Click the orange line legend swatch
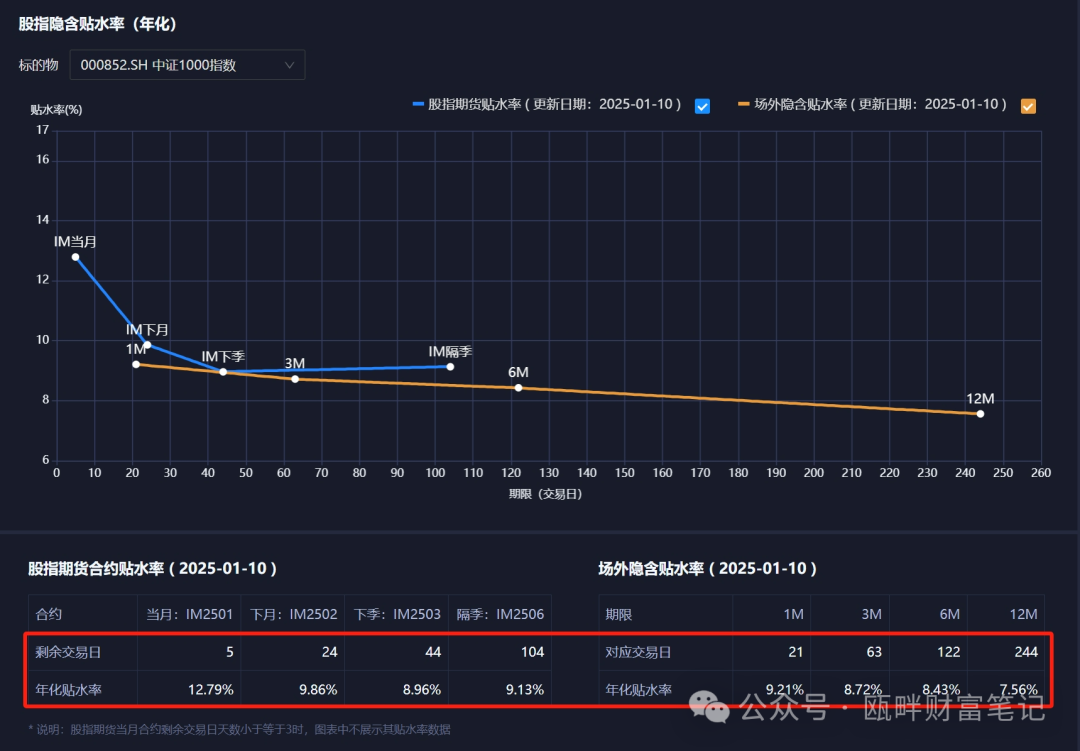Screen dimensions: 1080x751 click(743, 104)
